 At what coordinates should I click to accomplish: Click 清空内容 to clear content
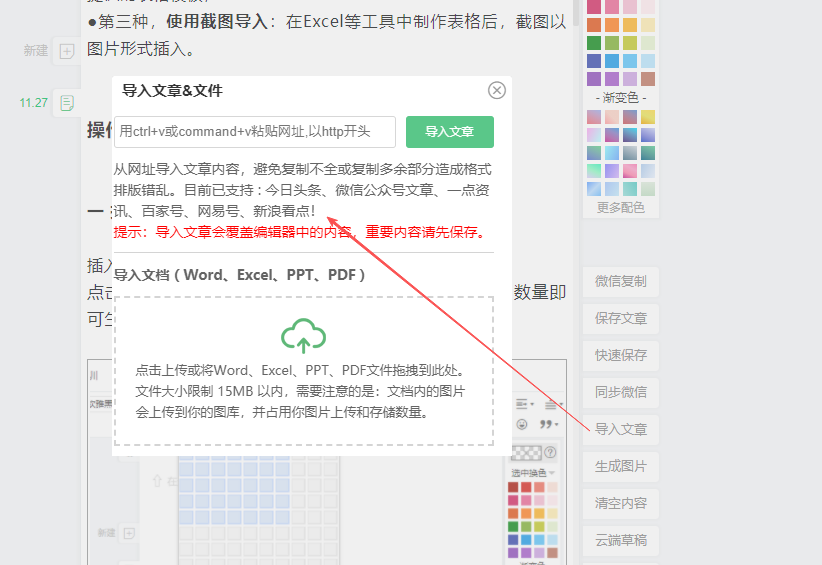(620, 503)
